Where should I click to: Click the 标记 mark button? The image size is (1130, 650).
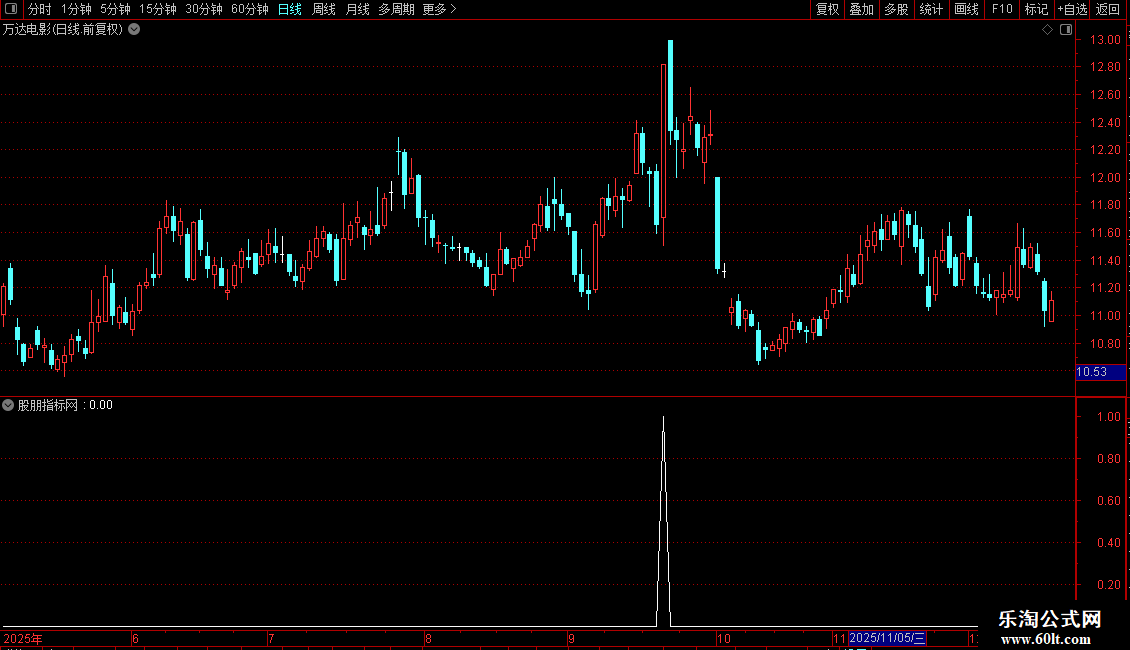(x=1036, y=9)
